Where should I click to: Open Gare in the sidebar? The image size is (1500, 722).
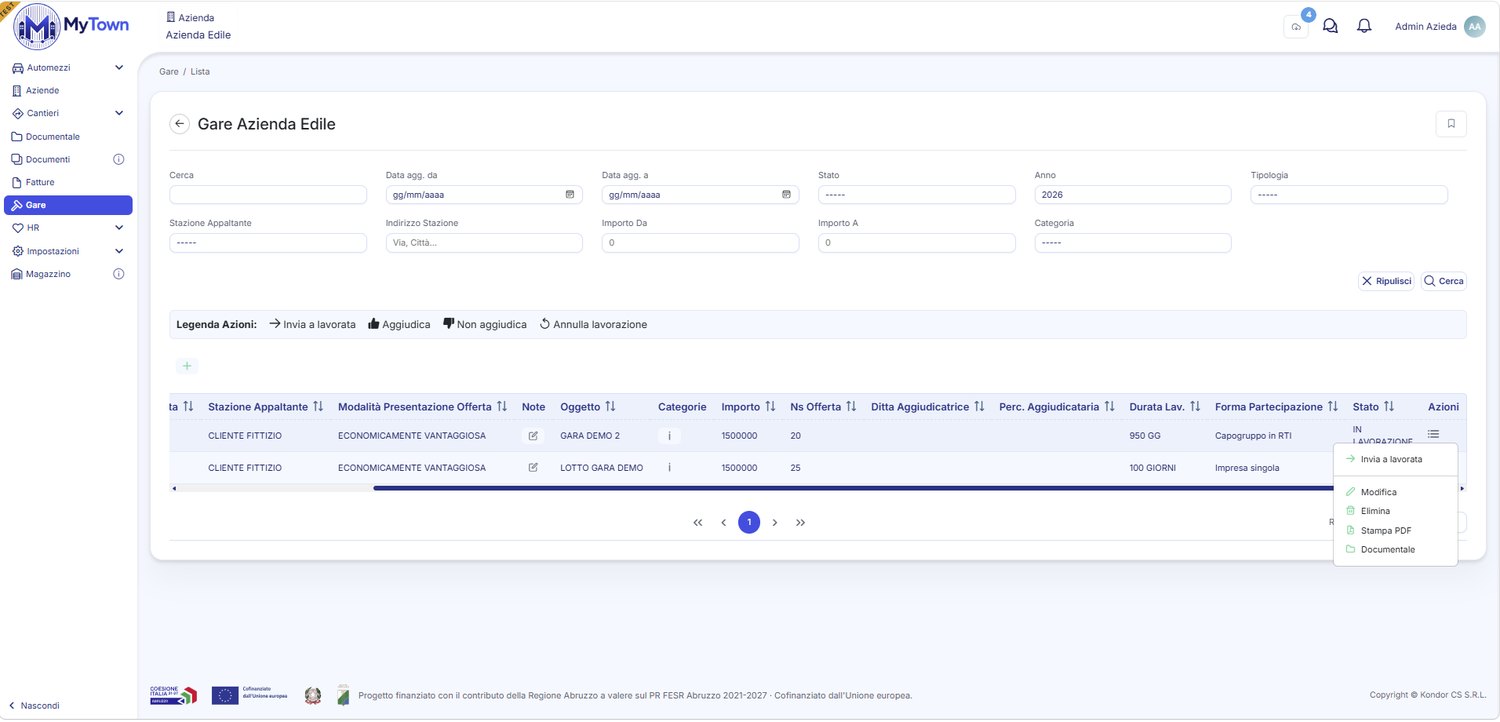[x=68, y=205]
